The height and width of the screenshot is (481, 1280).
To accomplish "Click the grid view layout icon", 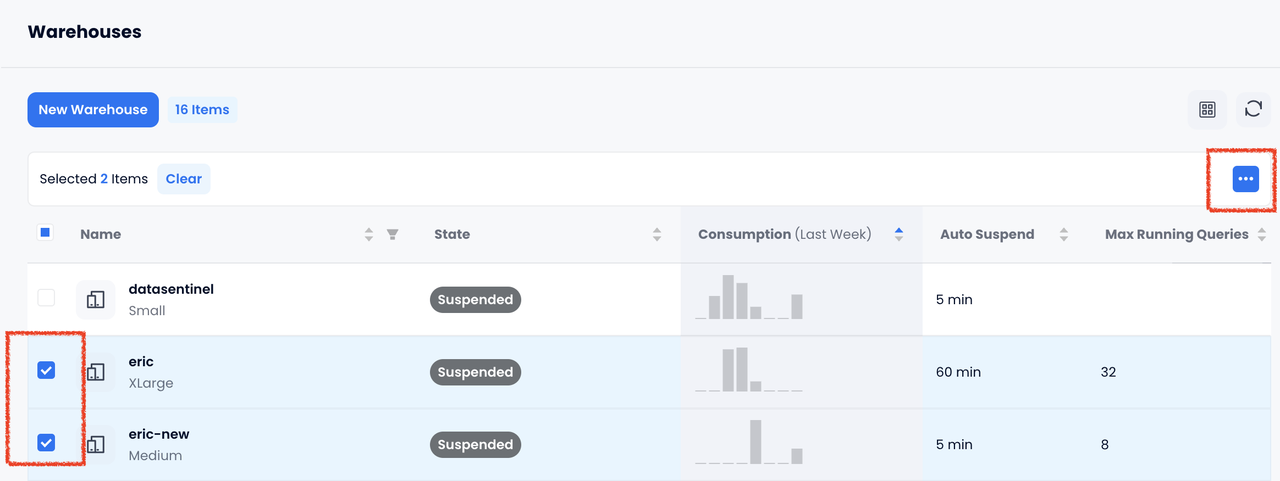I will pyautogui.click(x=1207, y=110).
